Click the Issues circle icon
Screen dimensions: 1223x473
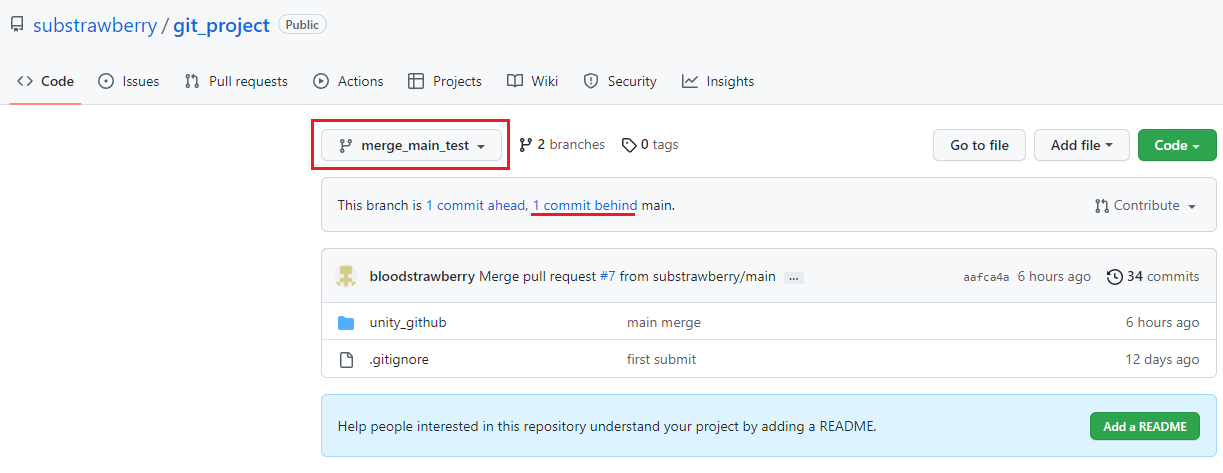tap(106, 81)
